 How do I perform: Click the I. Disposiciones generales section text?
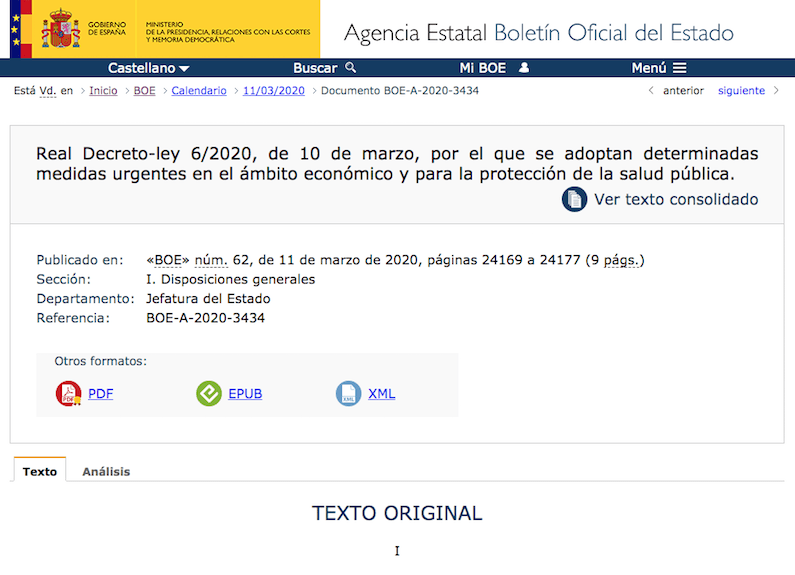230,279
